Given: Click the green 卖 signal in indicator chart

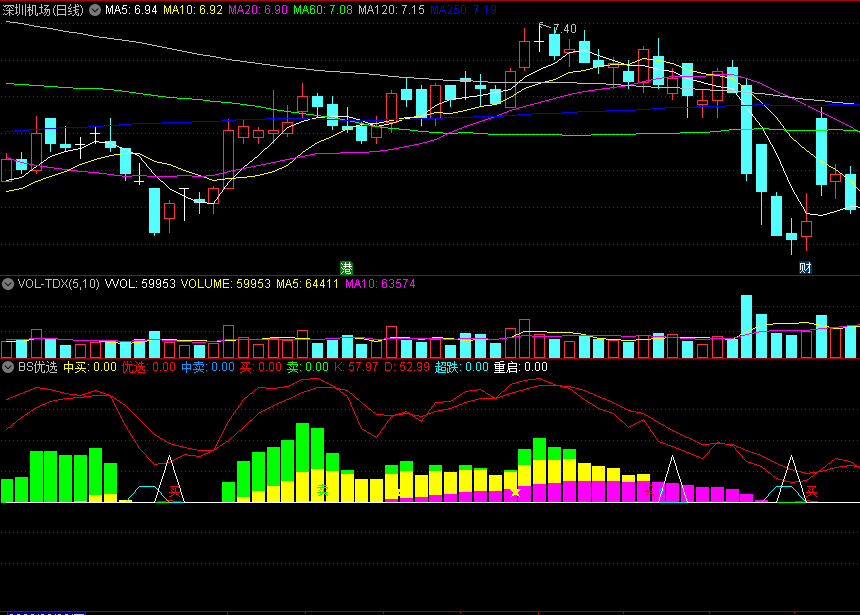Looking at the screenshot, I should click(322, 490).
